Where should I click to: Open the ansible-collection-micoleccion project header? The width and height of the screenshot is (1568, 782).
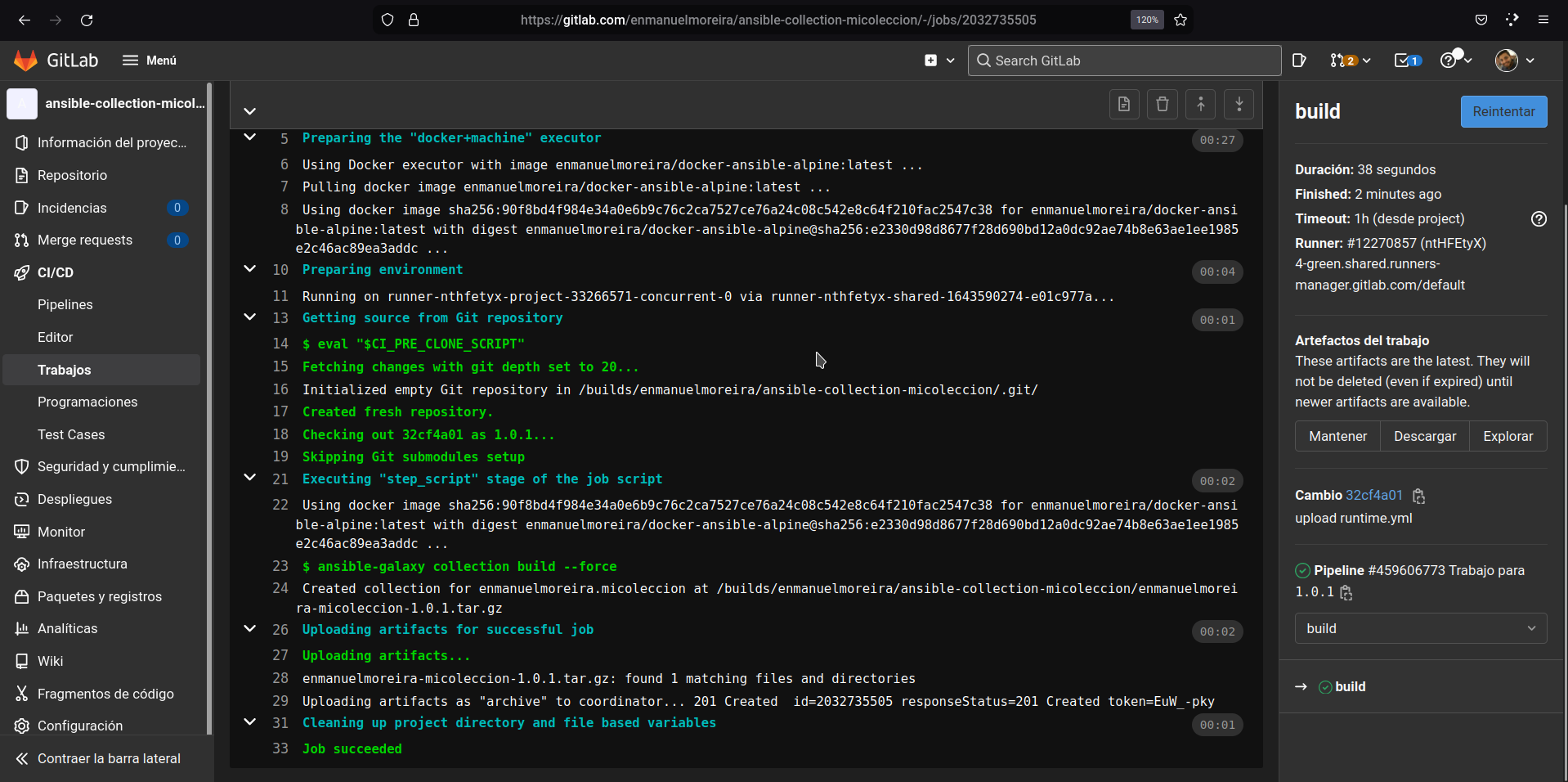(105, 103)
